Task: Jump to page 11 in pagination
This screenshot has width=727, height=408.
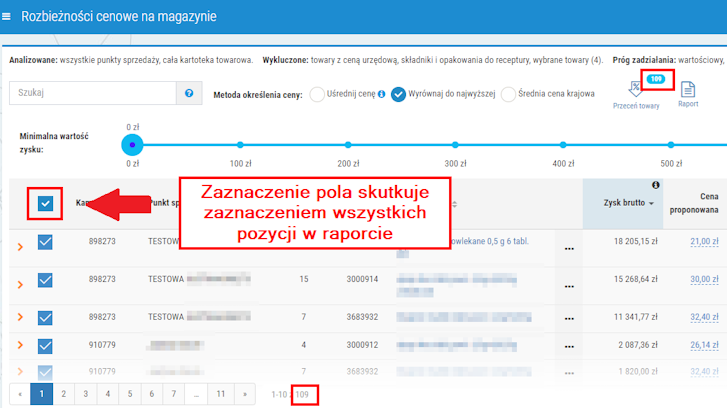Action: [222, 394]
